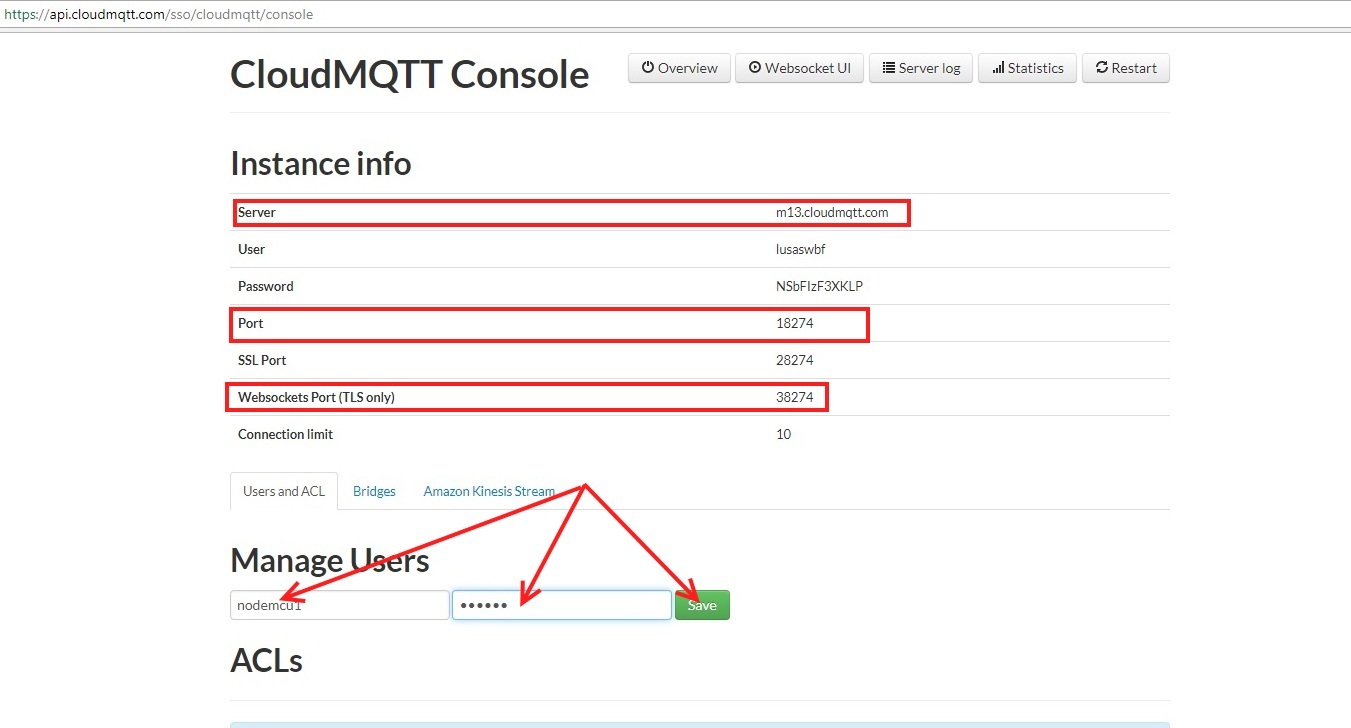The image size is (1351, 728).
Task: Select the password value NSbFIzF3XKLP
Action: (819, 286)
